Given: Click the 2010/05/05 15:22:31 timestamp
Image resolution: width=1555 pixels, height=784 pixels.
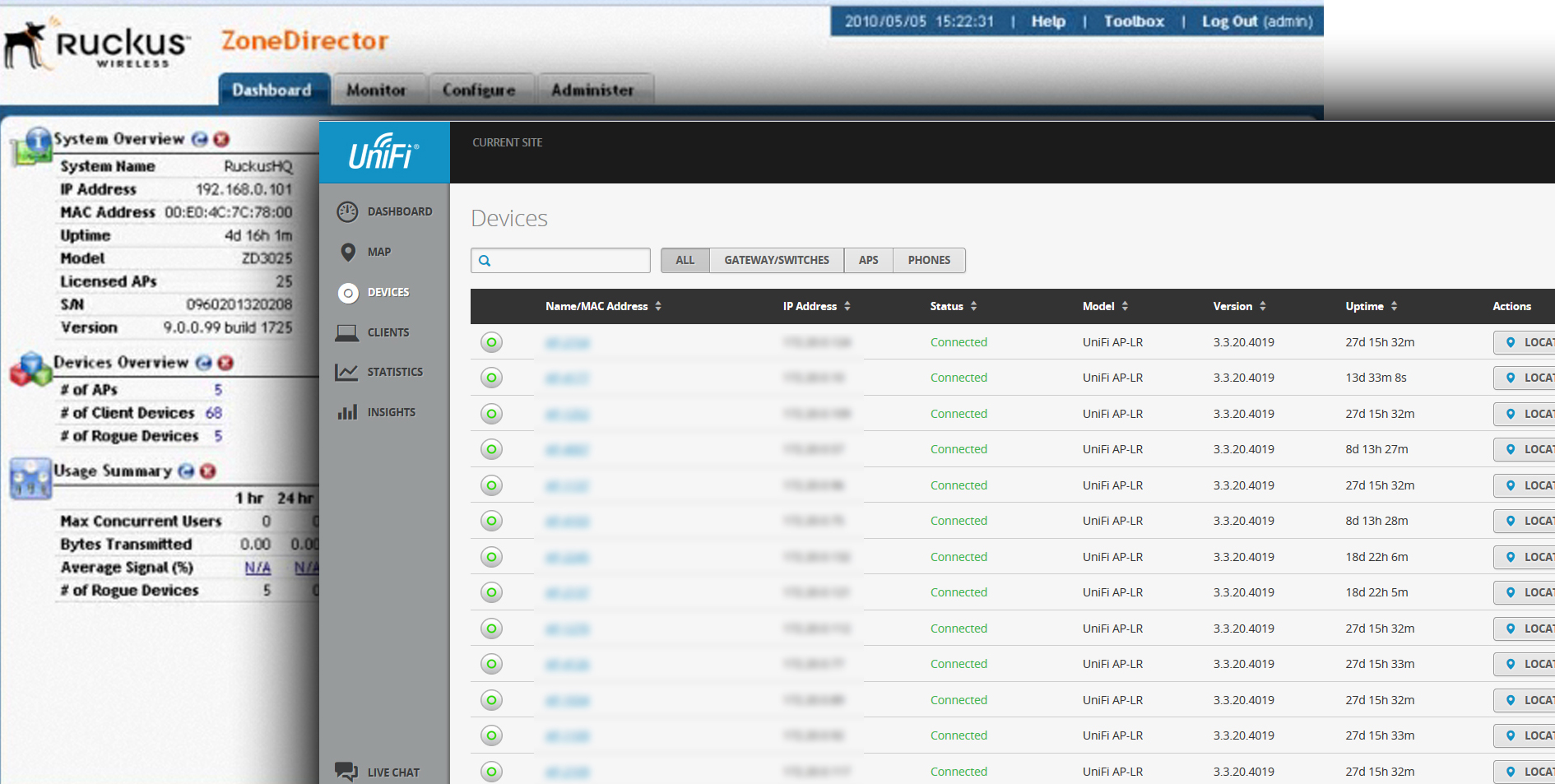Looking at the screenshot, I should click(x=919, y=21).
